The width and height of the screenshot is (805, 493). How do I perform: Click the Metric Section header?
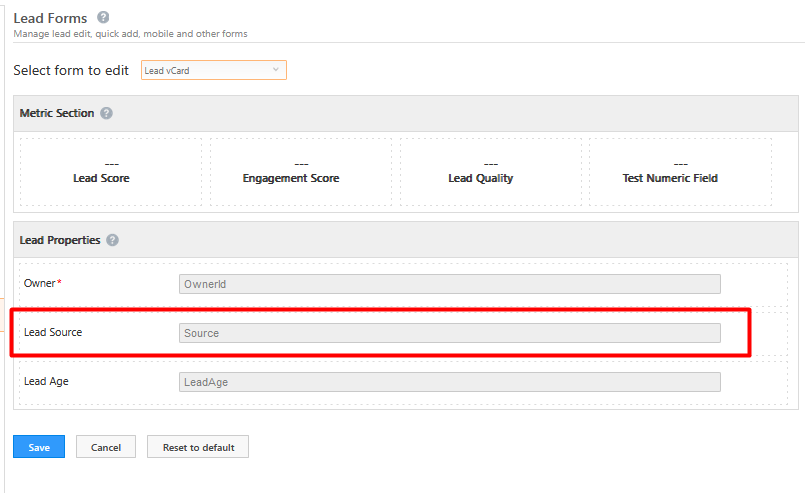[x=57, y=114]
